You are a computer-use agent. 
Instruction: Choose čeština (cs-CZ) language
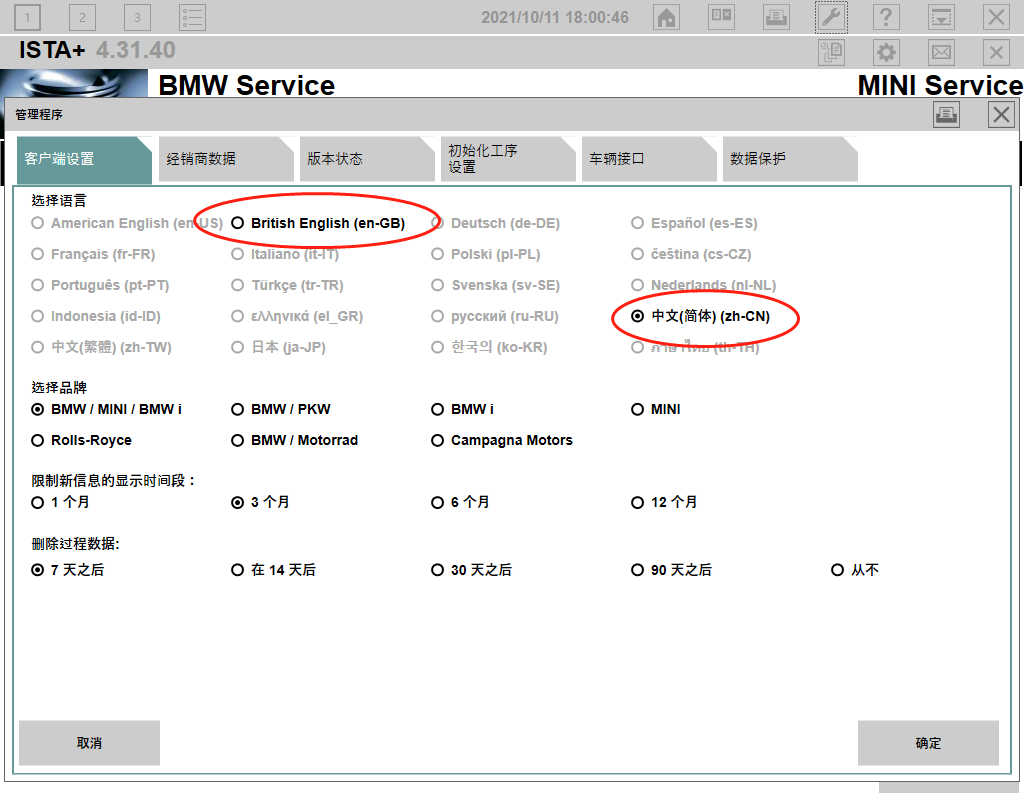pyautogui.click(x=690, y=254)
